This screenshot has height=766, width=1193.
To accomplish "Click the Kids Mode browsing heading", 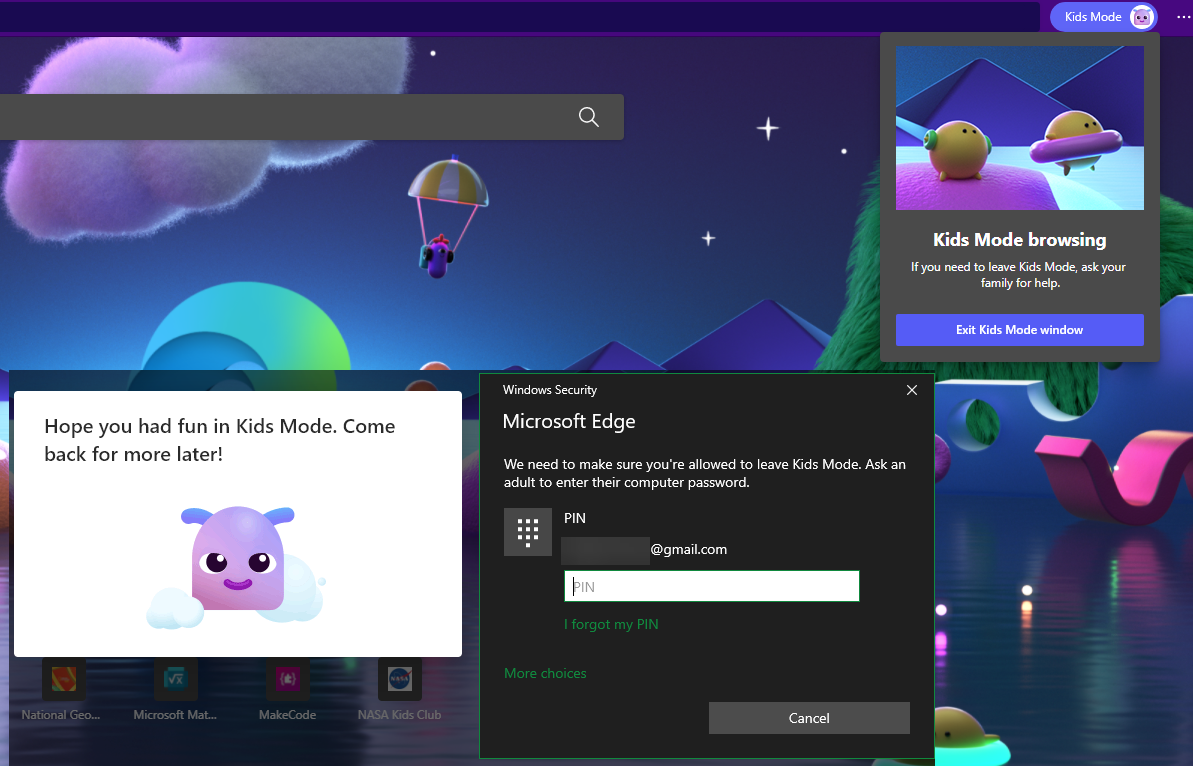I will (1019, 240).
